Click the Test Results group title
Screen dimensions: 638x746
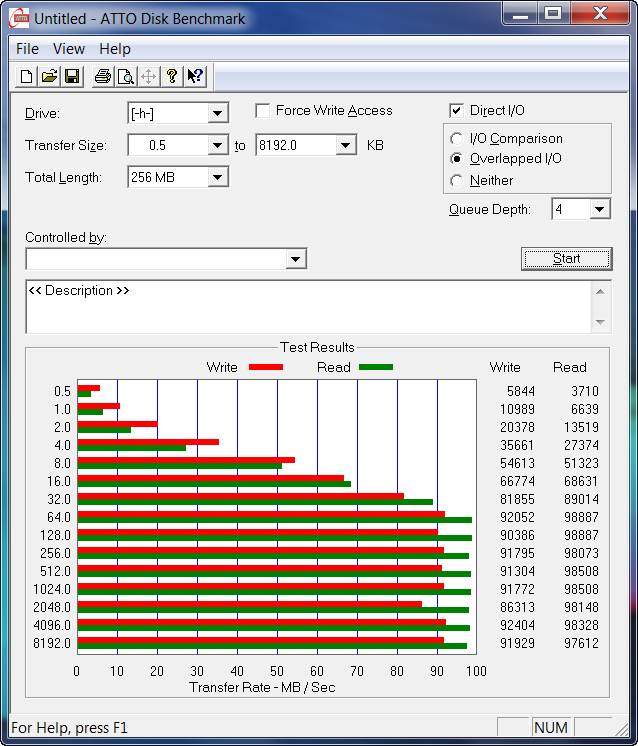[x=317, y=347]
